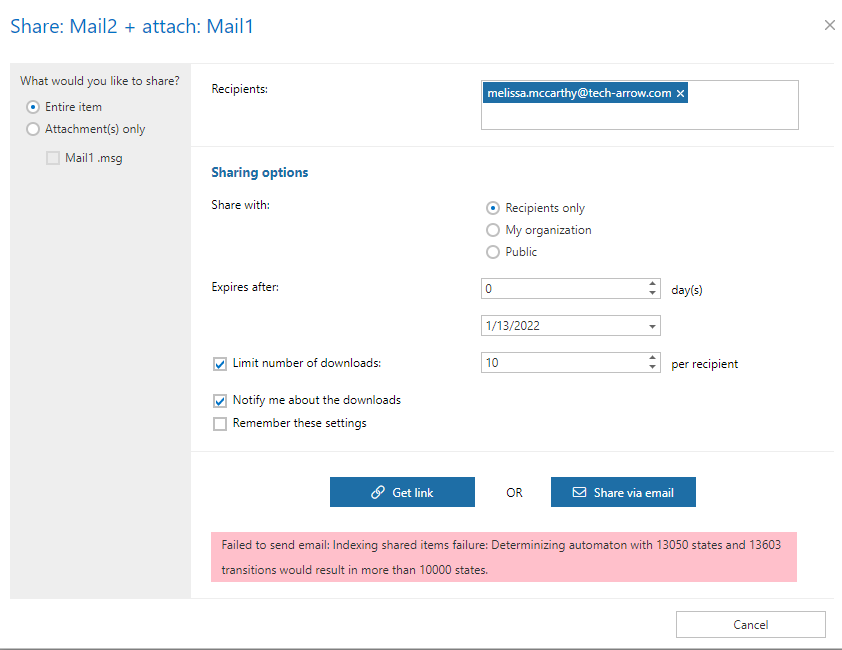
Task: Click inside the Recipients input box
Action: tap(640, 115)
